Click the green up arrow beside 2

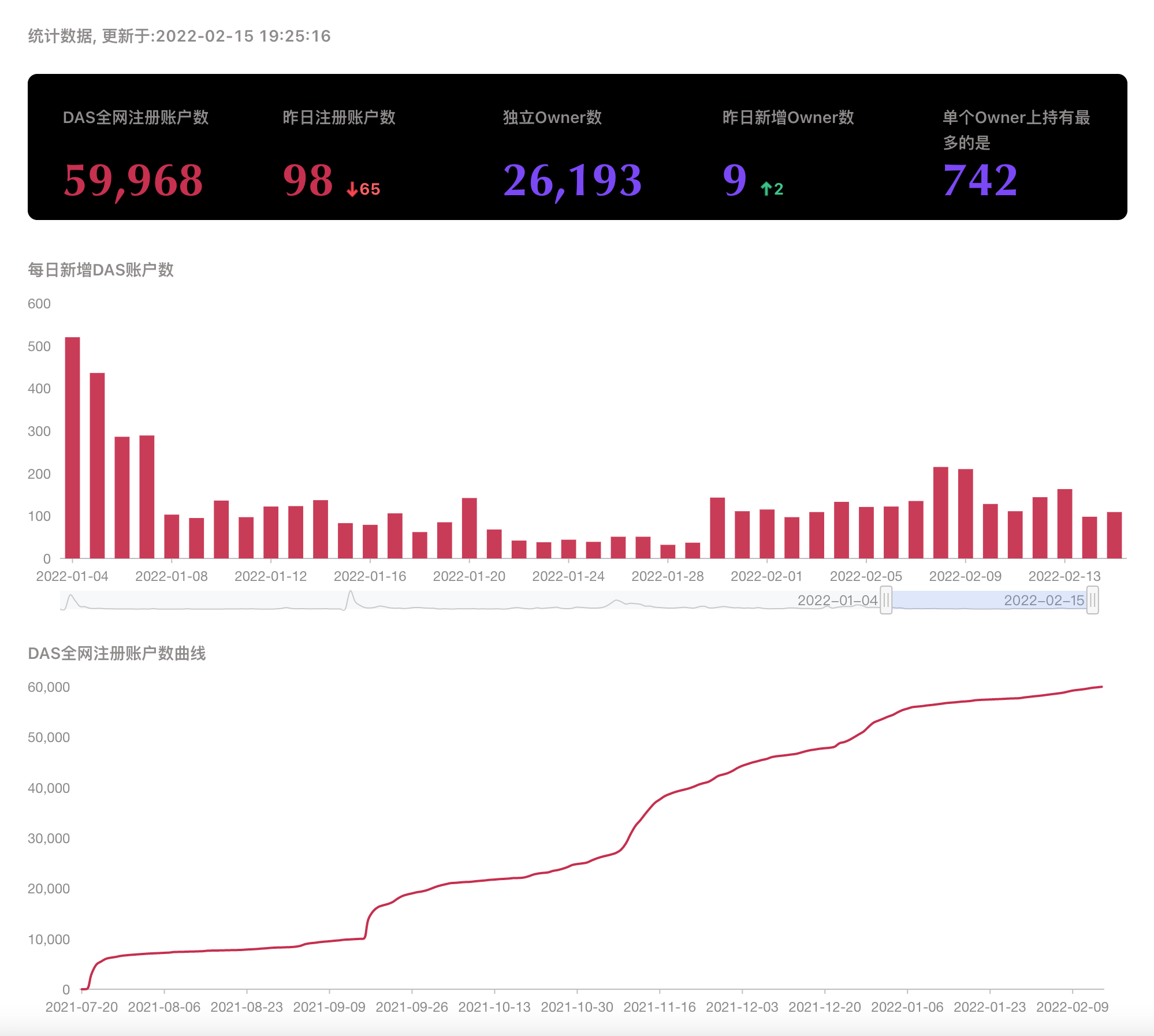766,189
